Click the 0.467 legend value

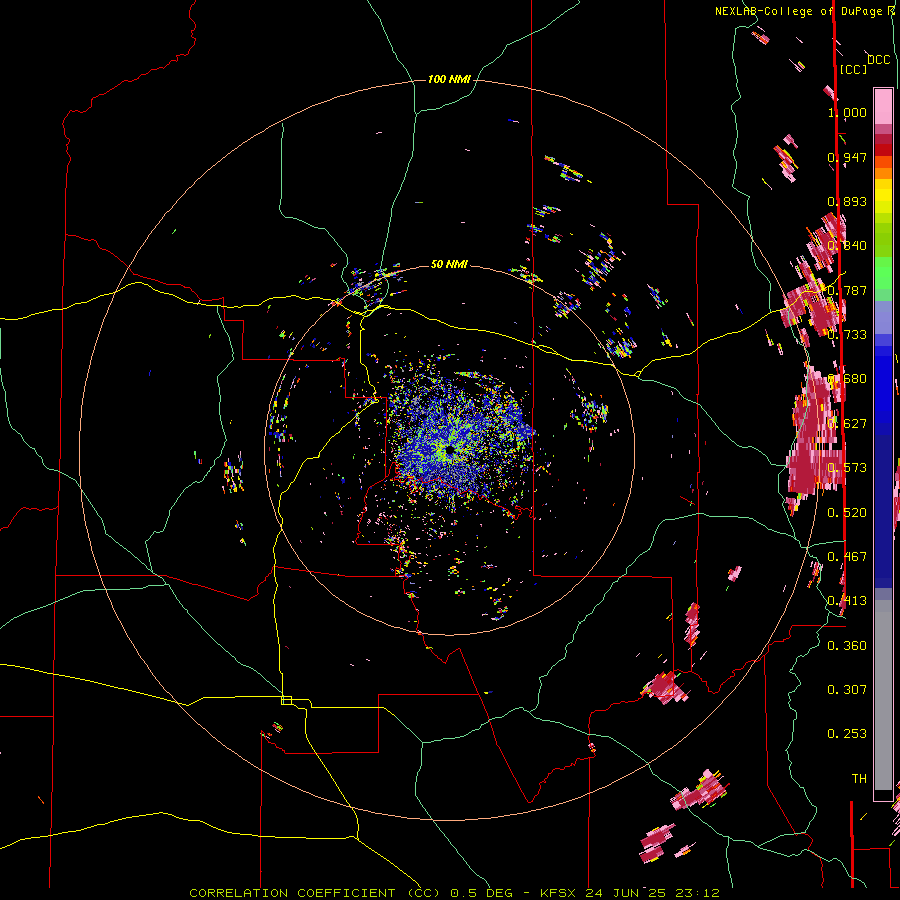(x=847, y=557)
